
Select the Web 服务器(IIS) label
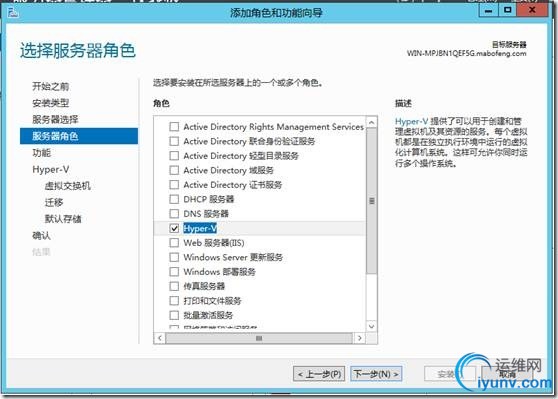tap(214, 243)
